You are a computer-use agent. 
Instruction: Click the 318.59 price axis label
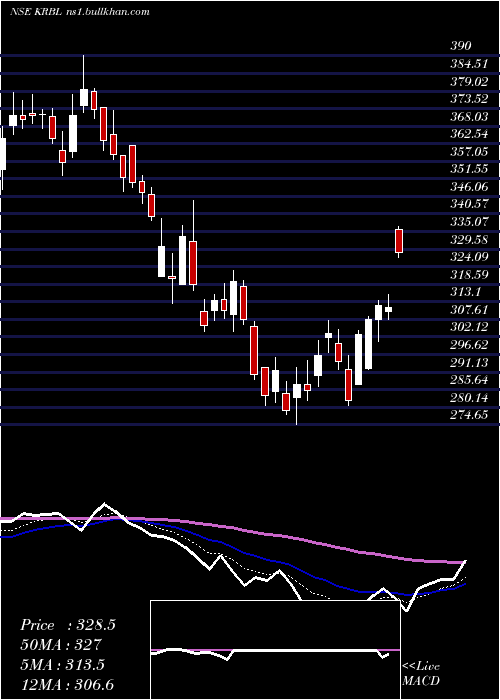click(x=469, y=275)
